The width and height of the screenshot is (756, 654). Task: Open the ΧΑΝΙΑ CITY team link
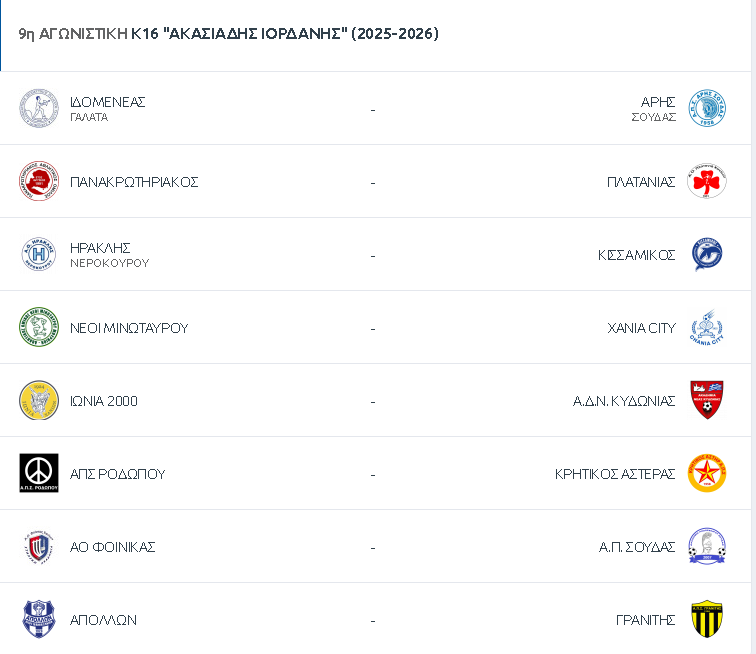(x=641, y=328)
